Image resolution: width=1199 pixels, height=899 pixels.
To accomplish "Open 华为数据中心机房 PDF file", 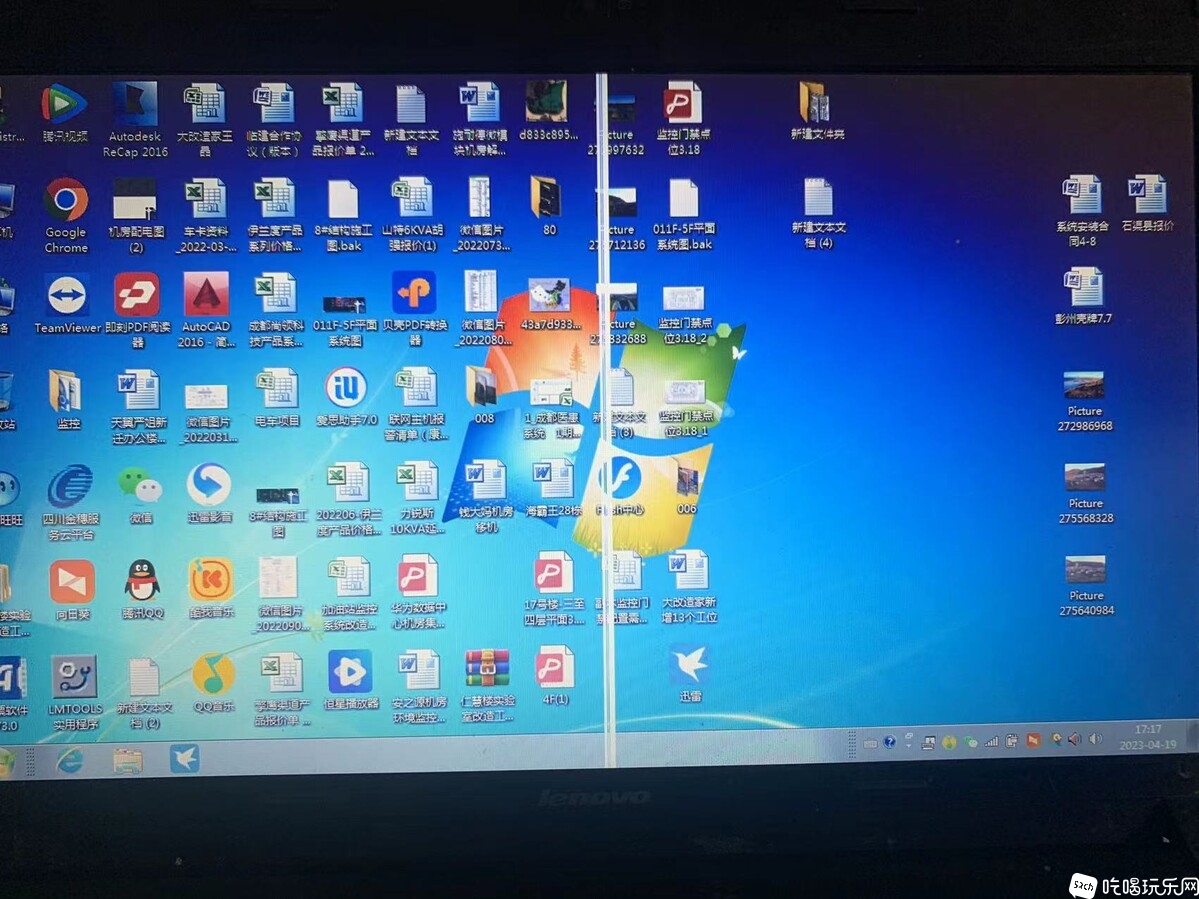I will click(419, 592).
